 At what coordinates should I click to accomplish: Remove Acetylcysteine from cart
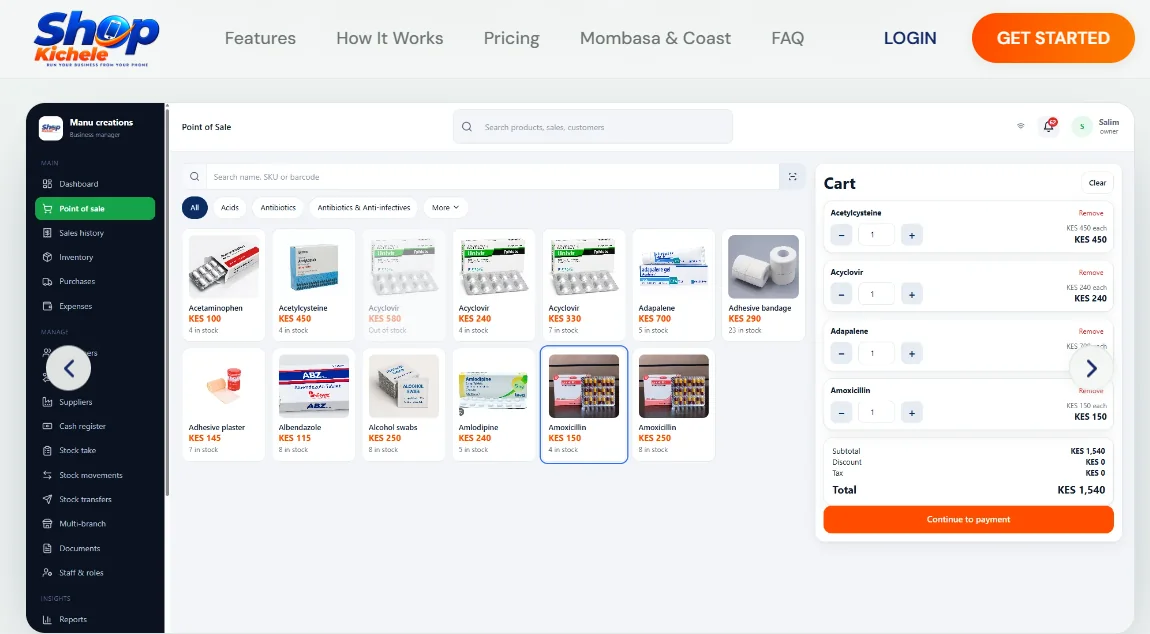tap(1091, 214)
